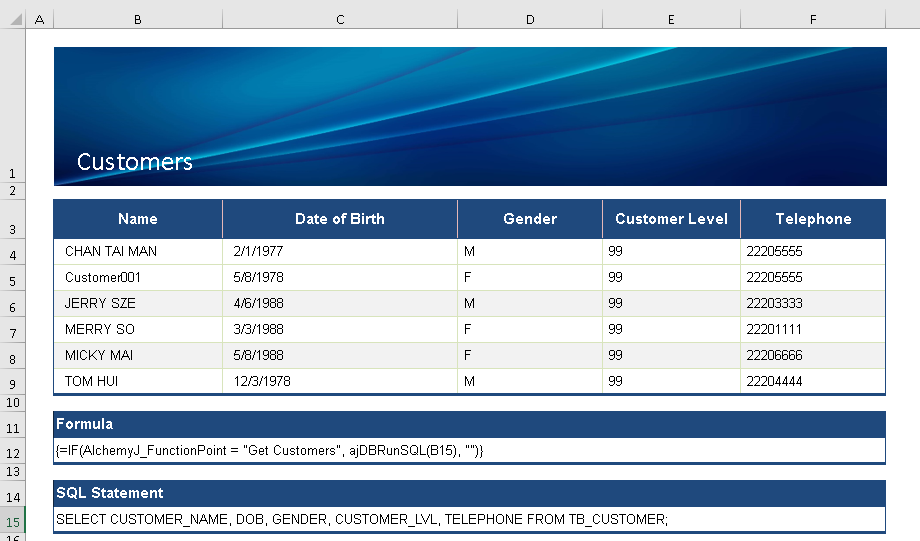Click TOM HUI's birth date 12/3/1978
920x541 pixels.
click(x=340, y=382)
